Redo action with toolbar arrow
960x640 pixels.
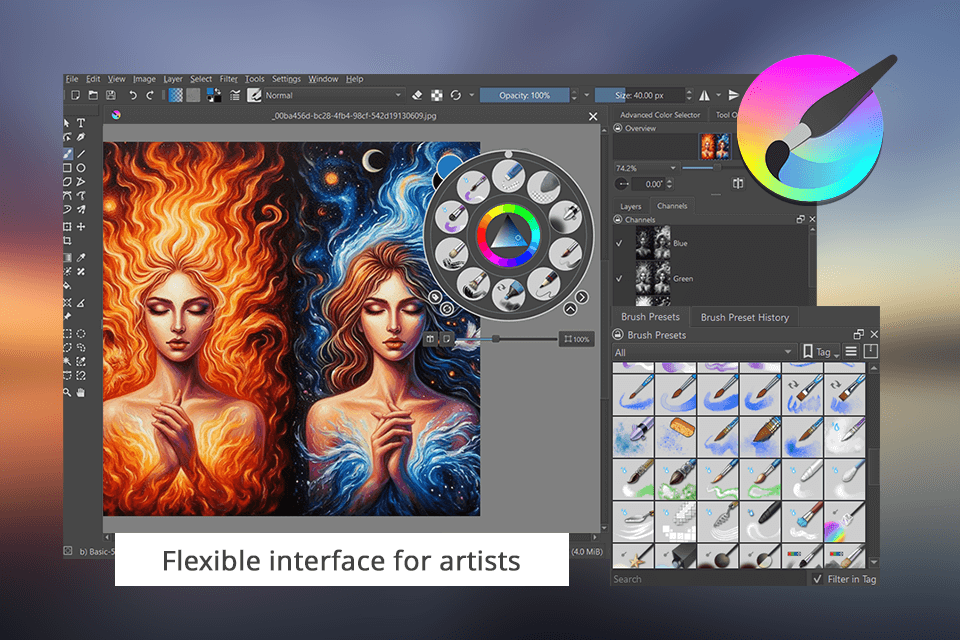tap(150, 95)
